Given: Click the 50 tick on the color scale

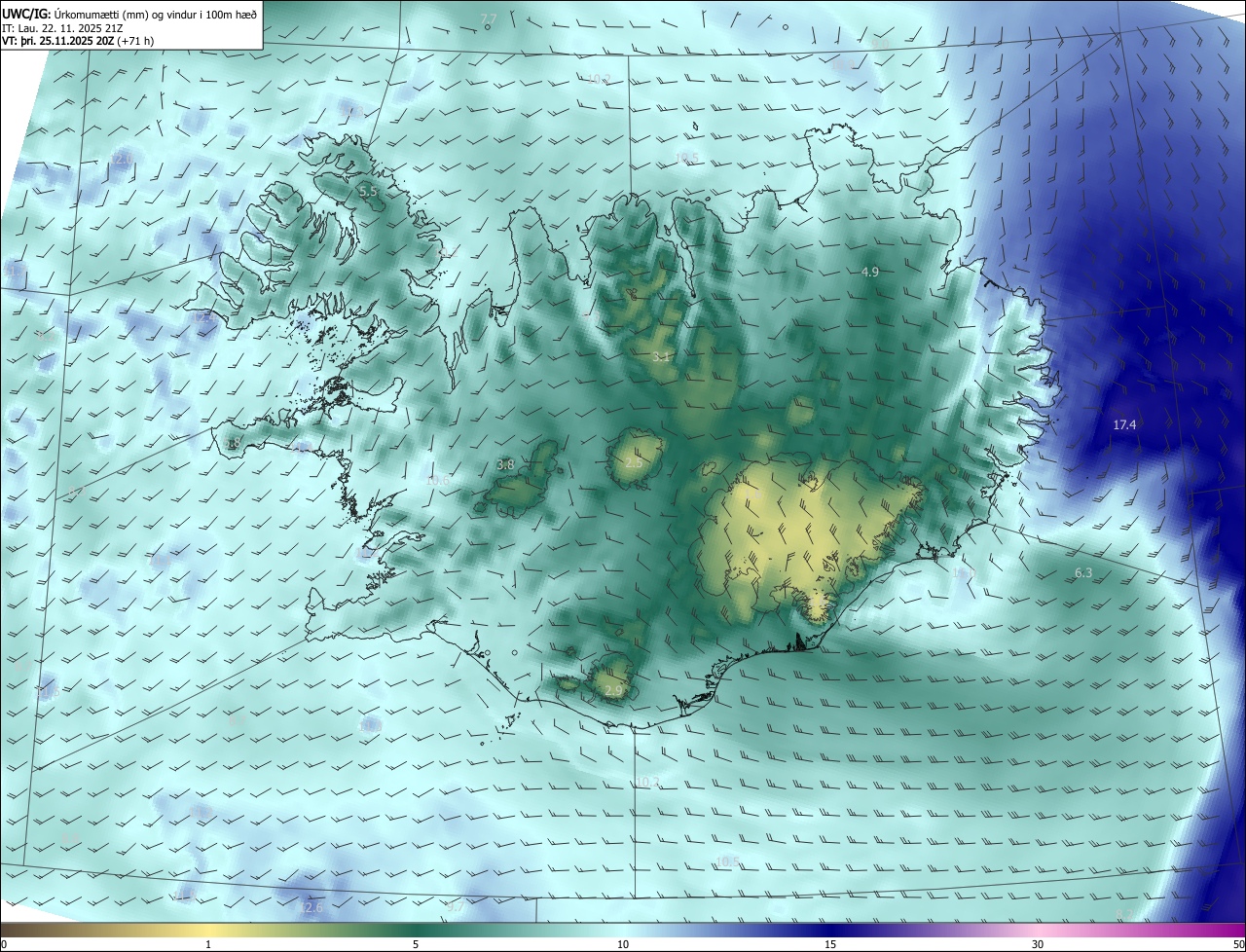Looking at the screenshot, I should [x=1238, y=944].
